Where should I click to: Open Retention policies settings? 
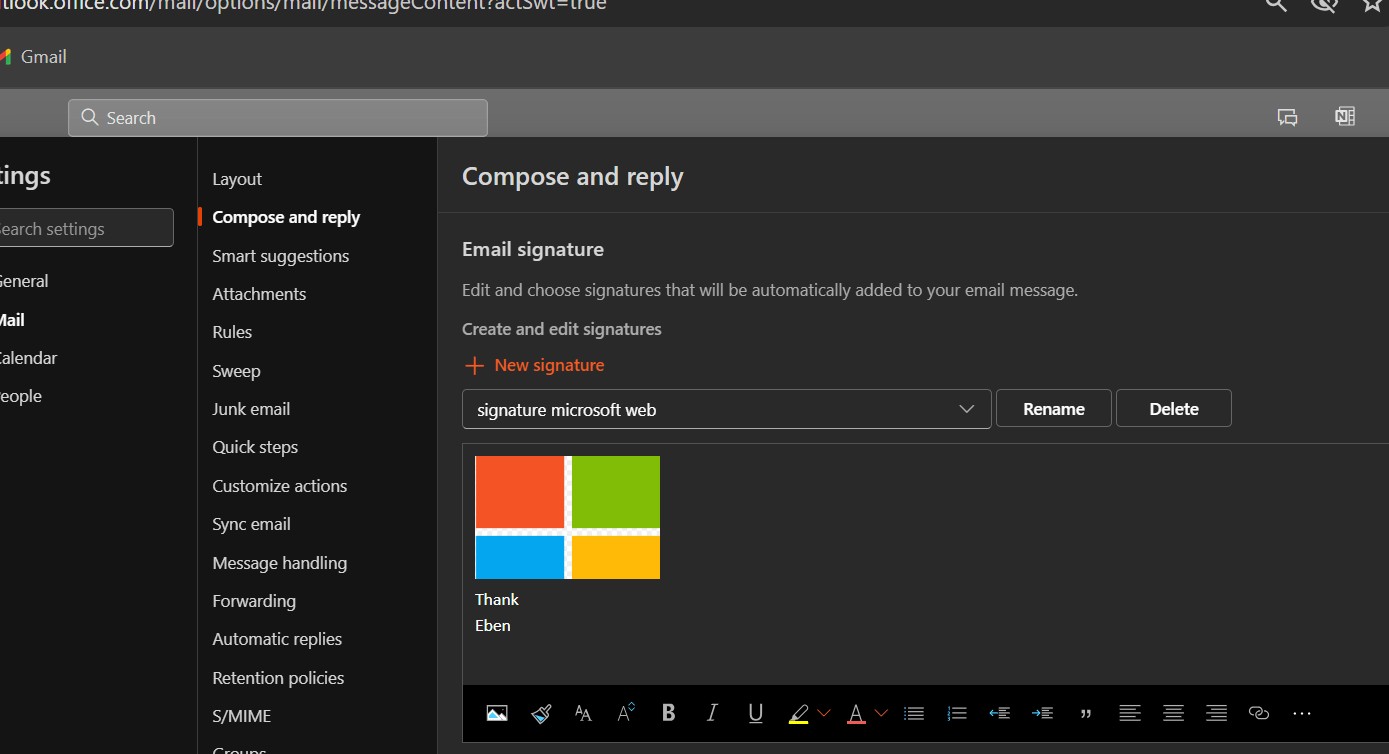click(278, 678)
